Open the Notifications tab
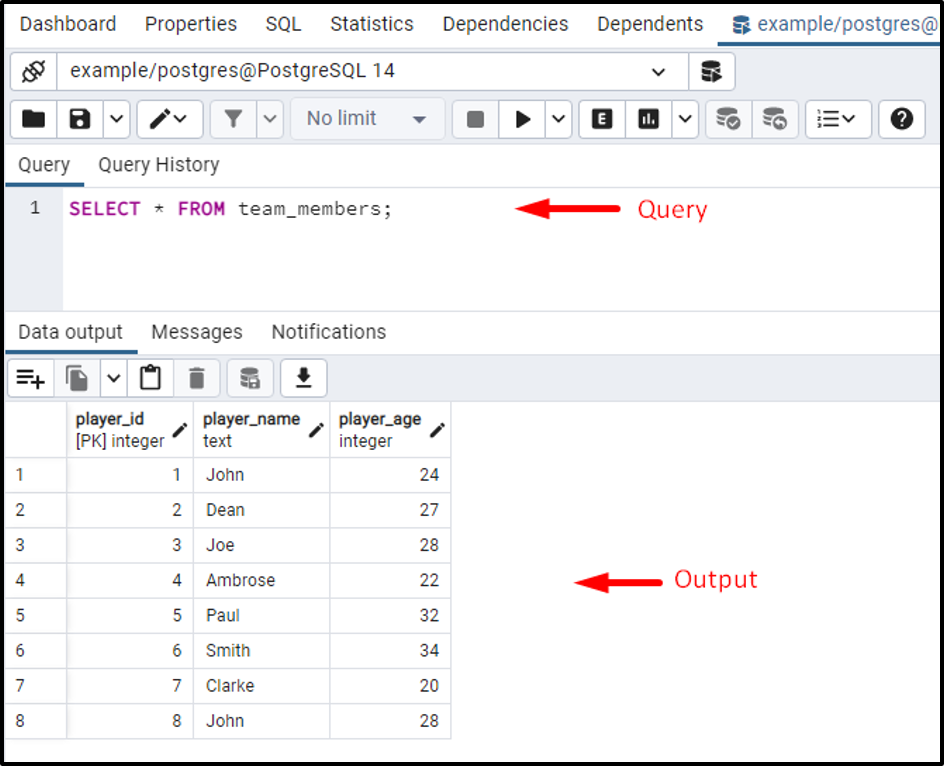This screenshot has height=766, width=944. point(328,331)
